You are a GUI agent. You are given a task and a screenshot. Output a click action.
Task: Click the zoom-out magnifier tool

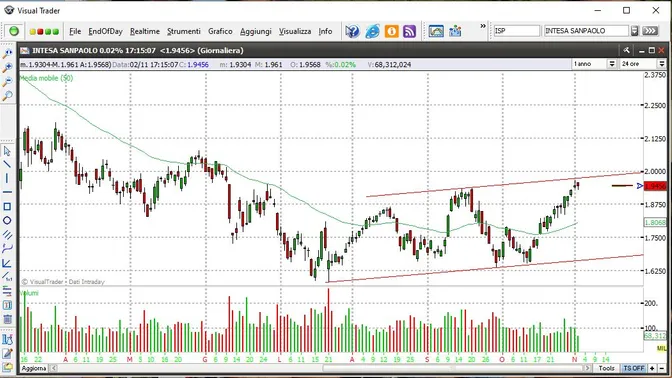[x=7, y=81]
